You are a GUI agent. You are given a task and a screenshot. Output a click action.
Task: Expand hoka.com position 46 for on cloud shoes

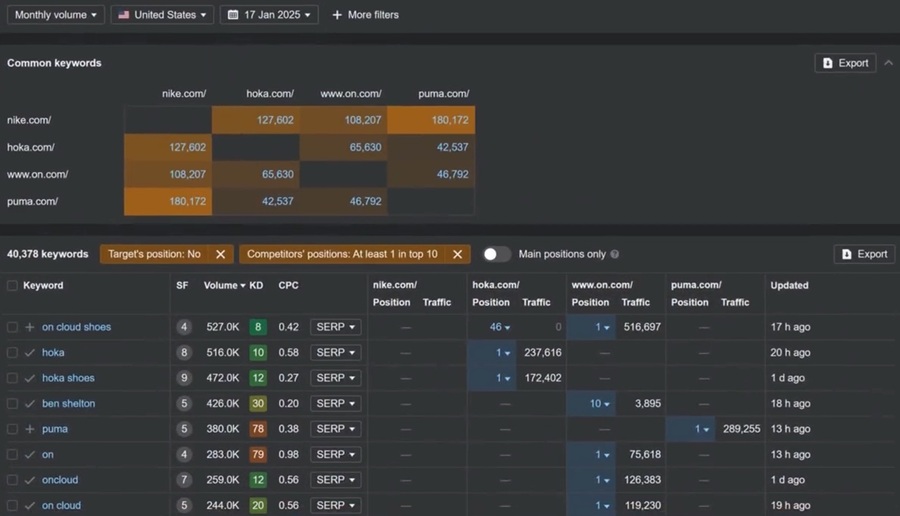click(x=499, y=327)
